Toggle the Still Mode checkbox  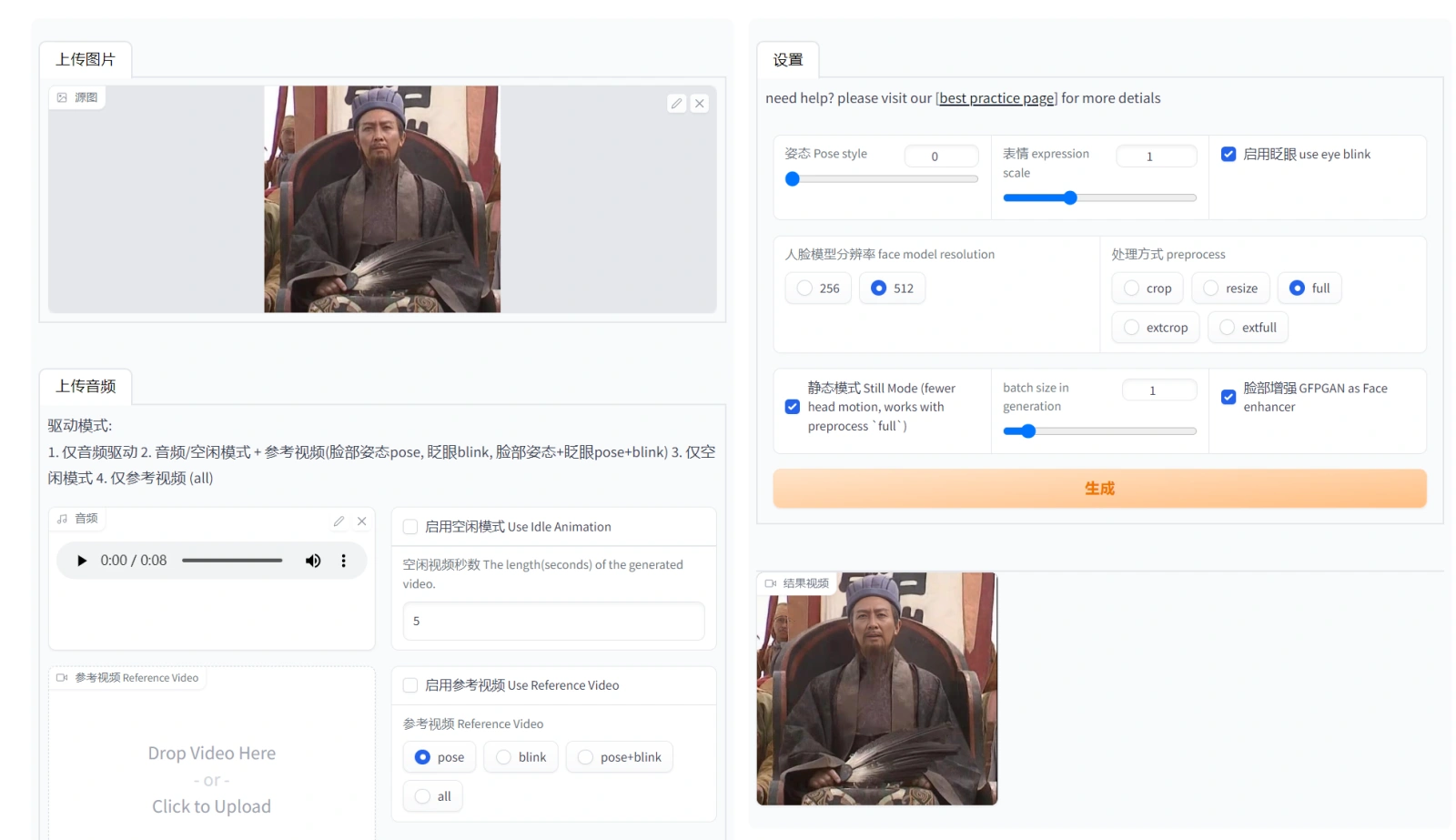click(793, 407)
